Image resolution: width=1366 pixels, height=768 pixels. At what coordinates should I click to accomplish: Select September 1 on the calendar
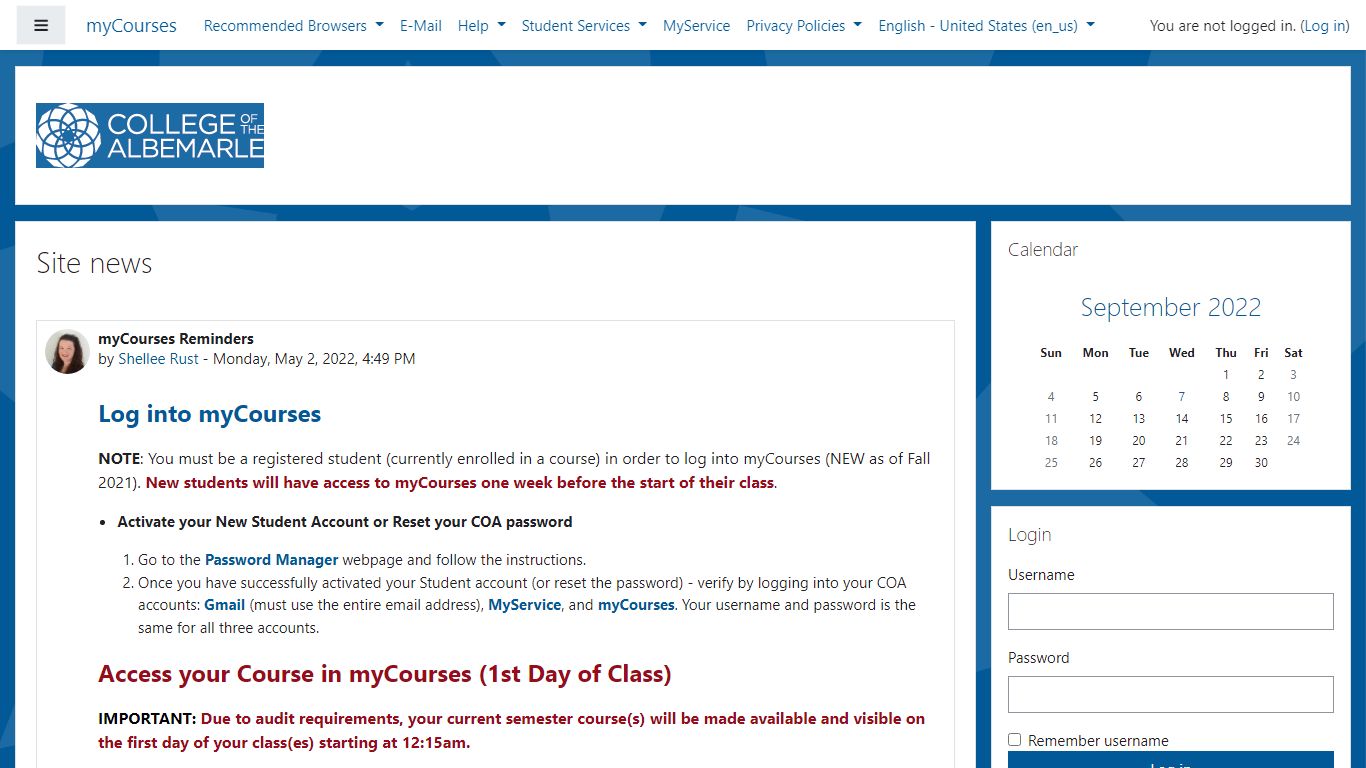(x=1226, y=374)
